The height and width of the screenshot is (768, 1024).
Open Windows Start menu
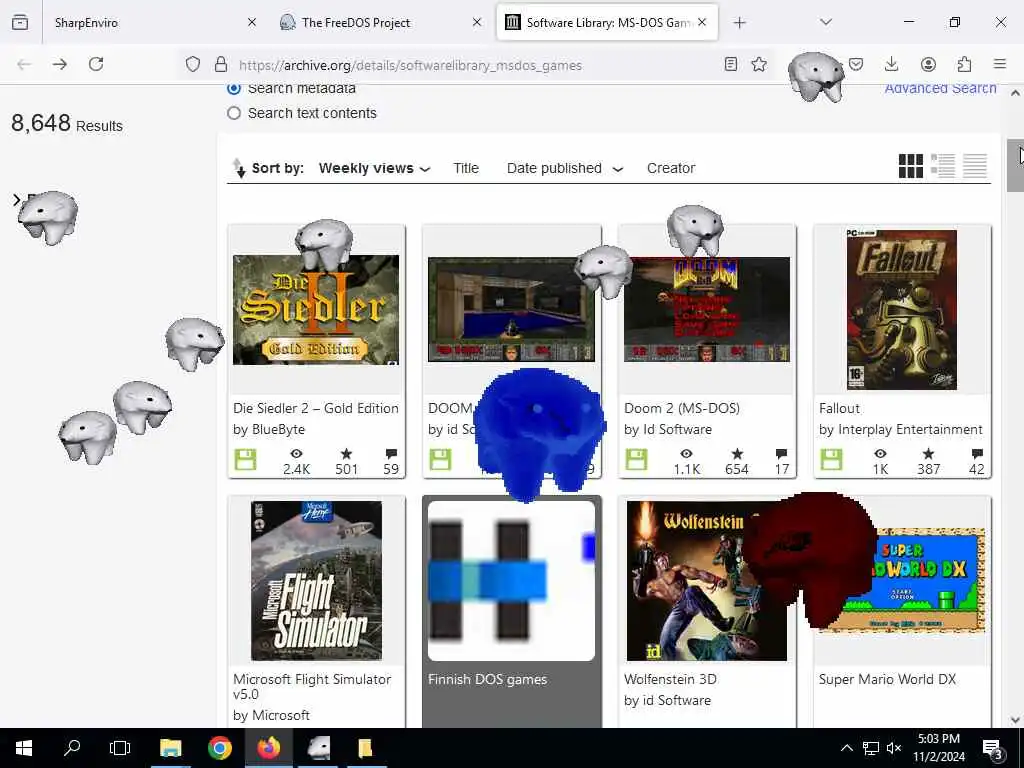point(24,748)
